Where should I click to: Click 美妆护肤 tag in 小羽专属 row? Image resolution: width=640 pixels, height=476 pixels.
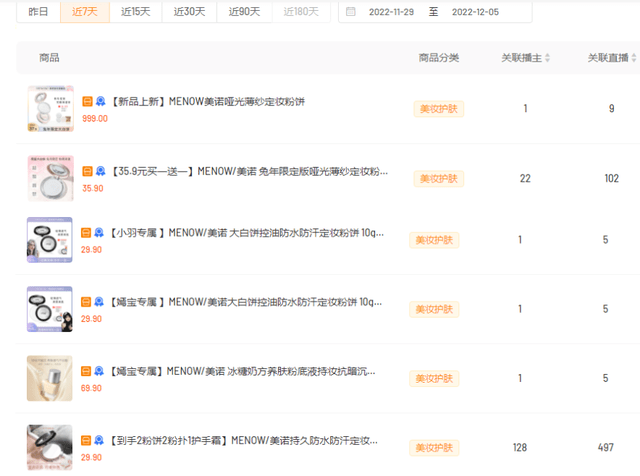click(x=434, y=240)
